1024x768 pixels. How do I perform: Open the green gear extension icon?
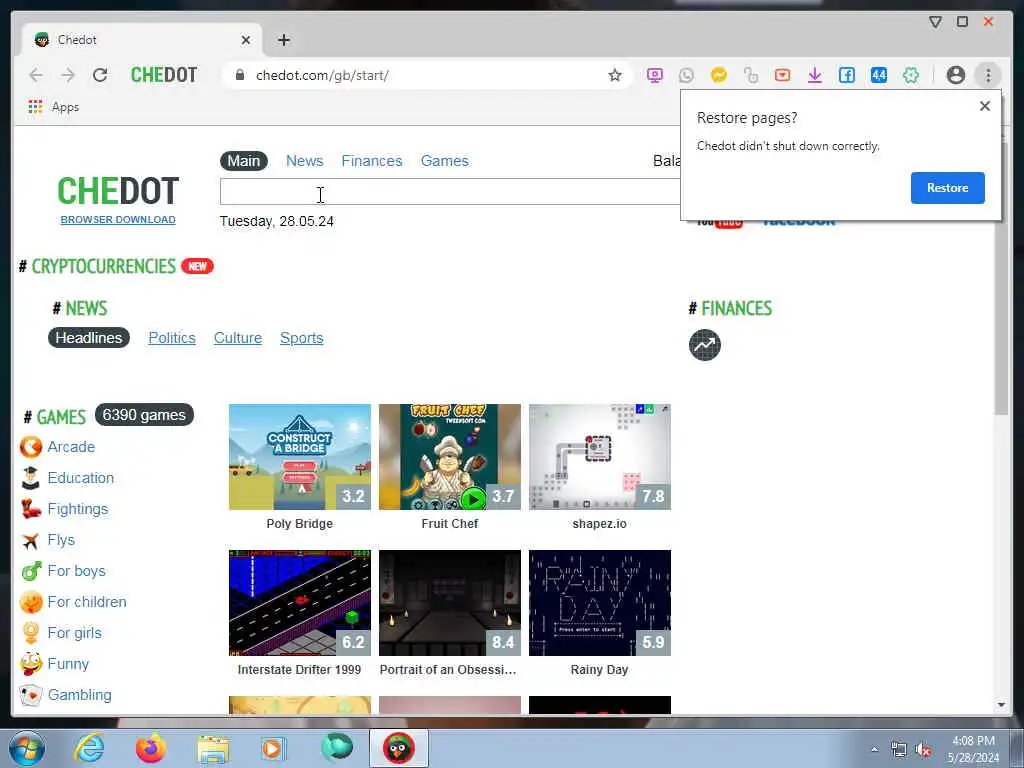(910, 75)
